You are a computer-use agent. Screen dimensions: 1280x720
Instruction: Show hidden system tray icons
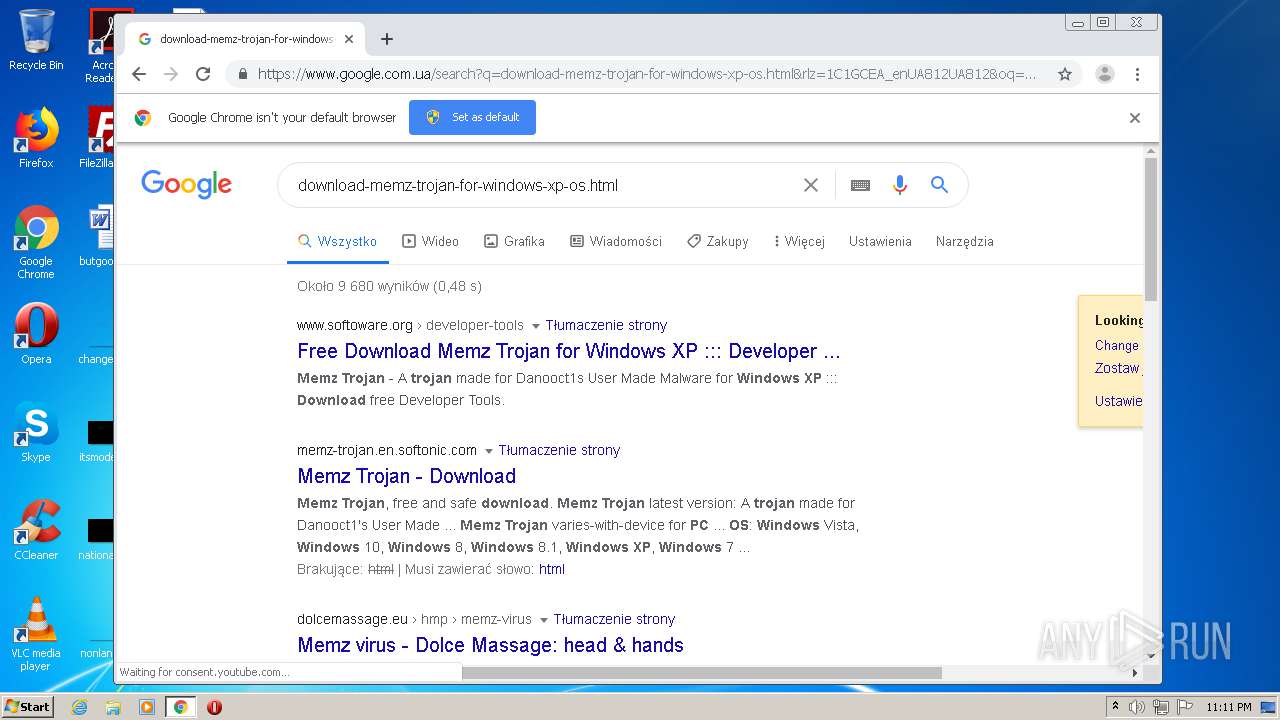click(x=1115, y=707)
